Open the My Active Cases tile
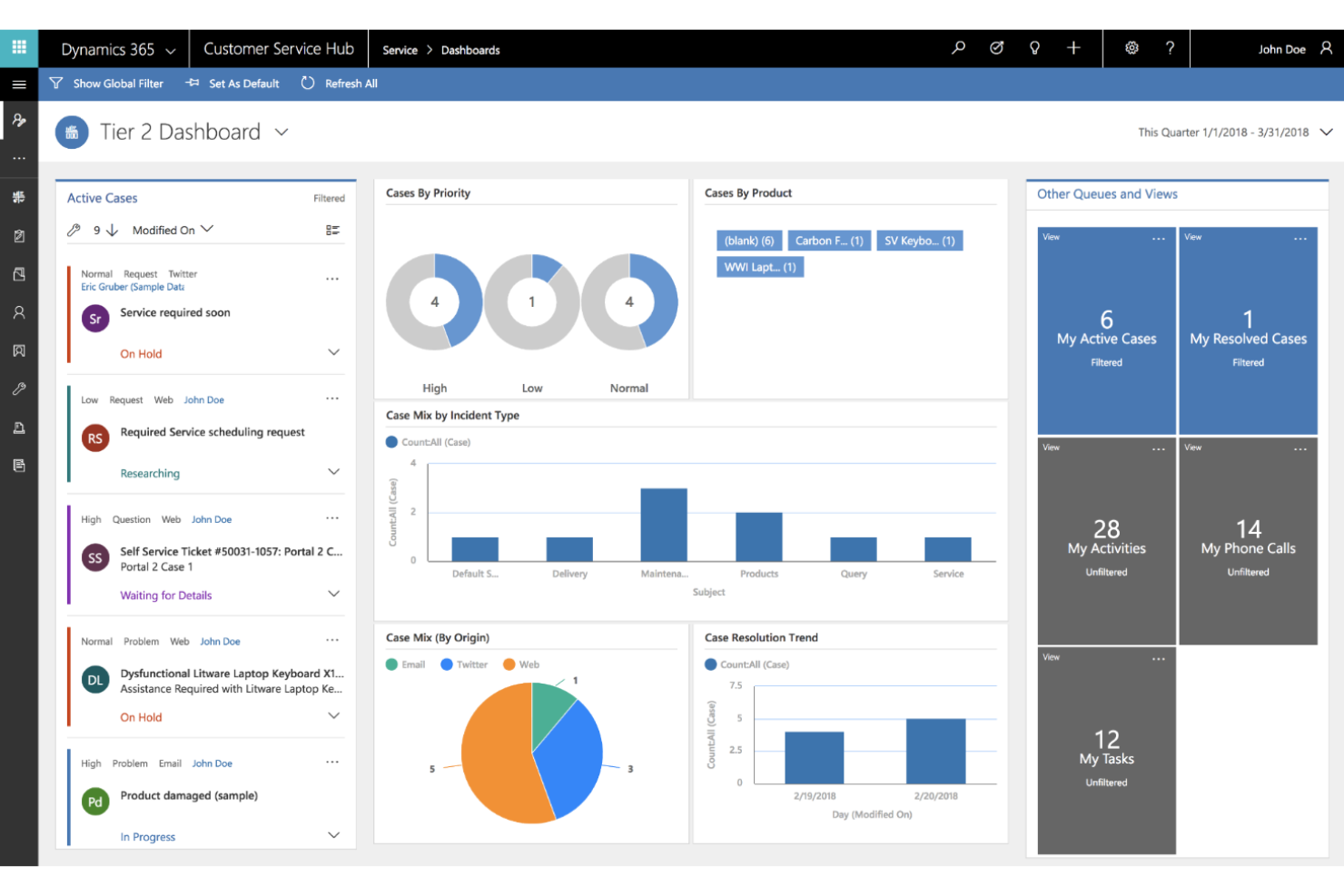This screenshot has height=896, width=1344. (x=1106, y=330)
